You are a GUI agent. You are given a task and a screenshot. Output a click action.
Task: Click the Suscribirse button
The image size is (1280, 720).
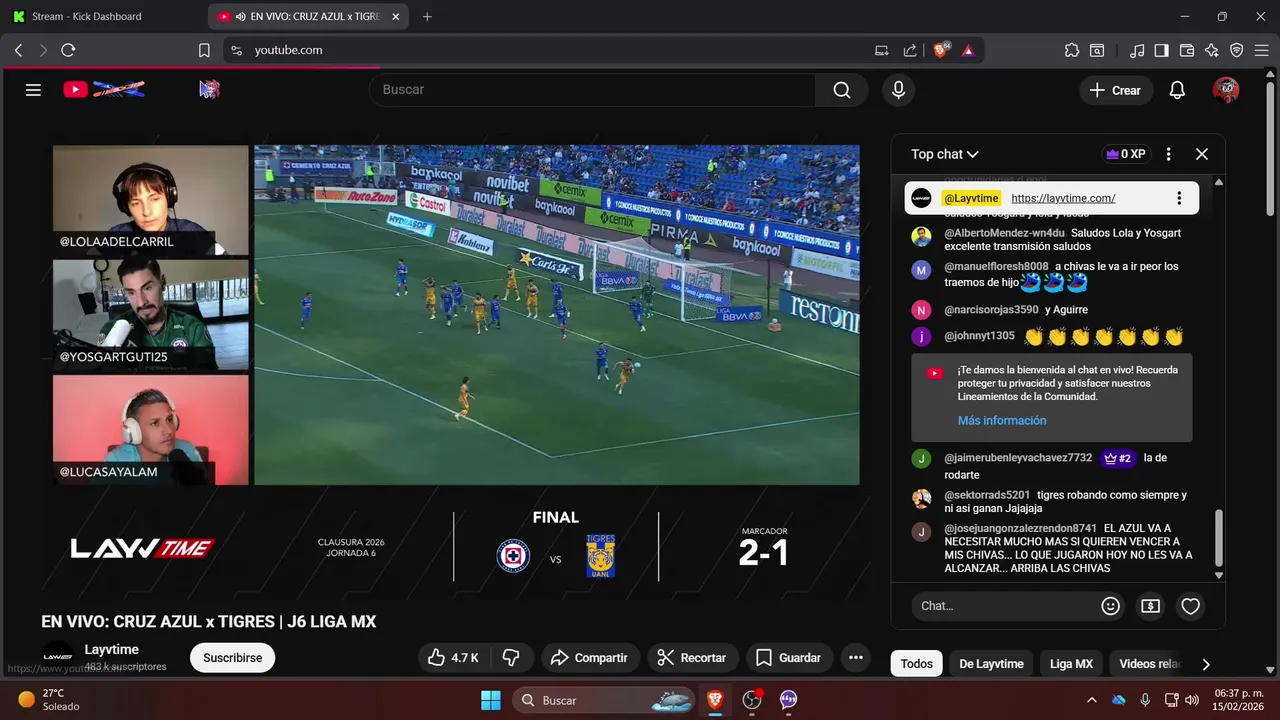point(232,658)
